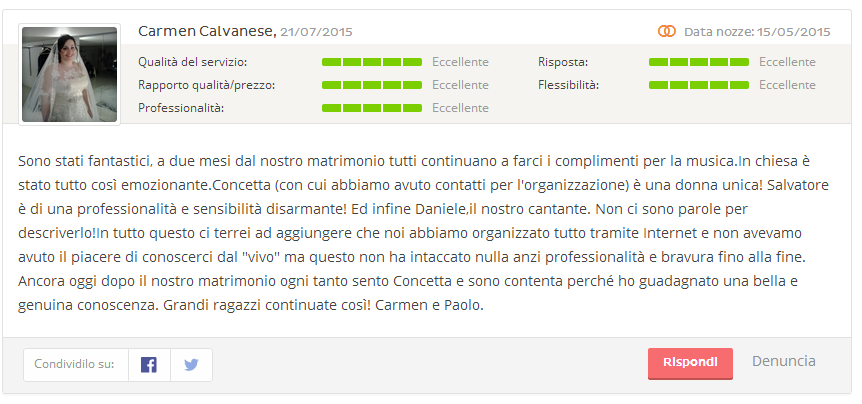The height and width of the screenshot is (404, 862).
Task: Click reviewer name Carmen Calvanese
Action: tap(206, 32)
